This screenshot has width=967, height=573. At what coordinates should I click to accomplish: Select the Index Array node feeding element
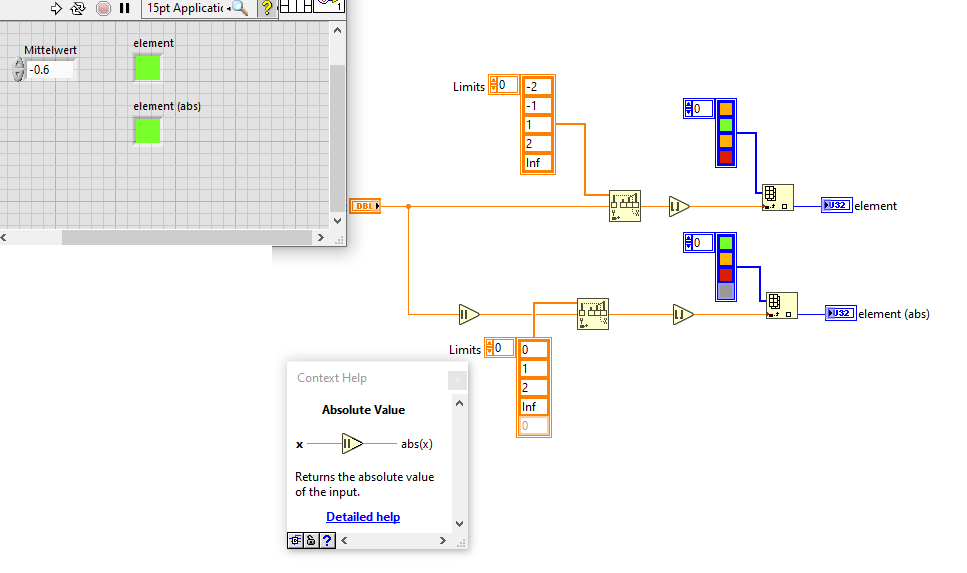[778, 197]
